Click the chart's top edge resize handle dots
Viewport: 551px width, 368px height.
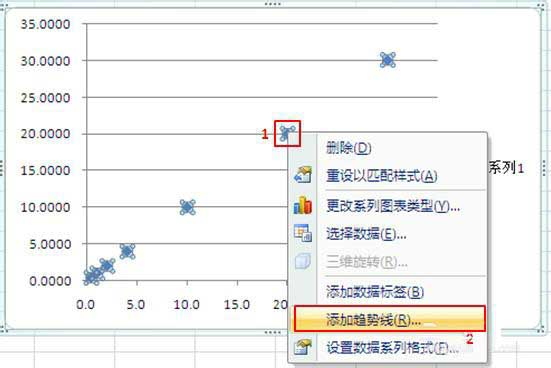[x=273, y=4]
